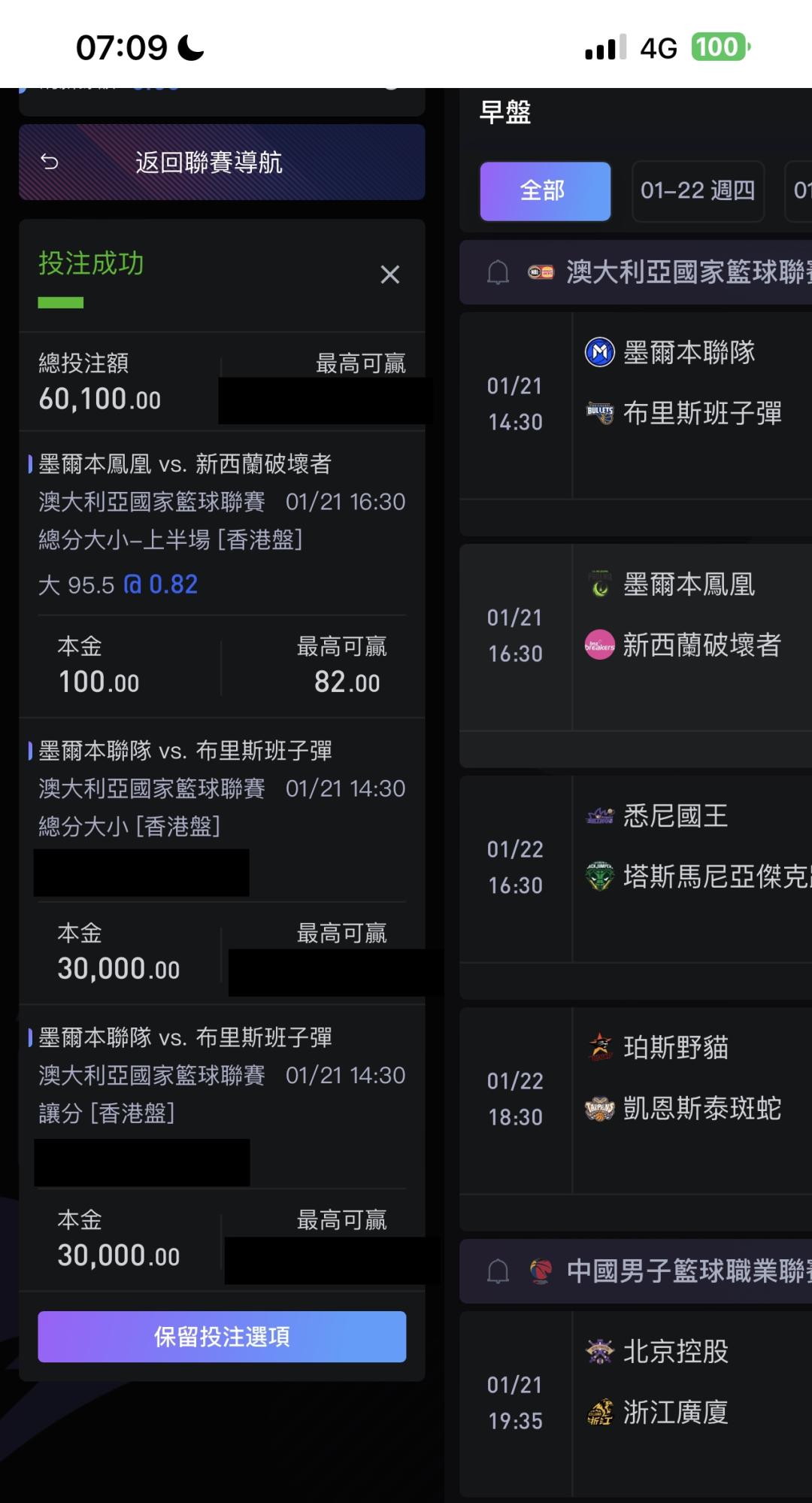
Task: Open 墨爾本聯隊 team logo
Action: tap(599, 352)
